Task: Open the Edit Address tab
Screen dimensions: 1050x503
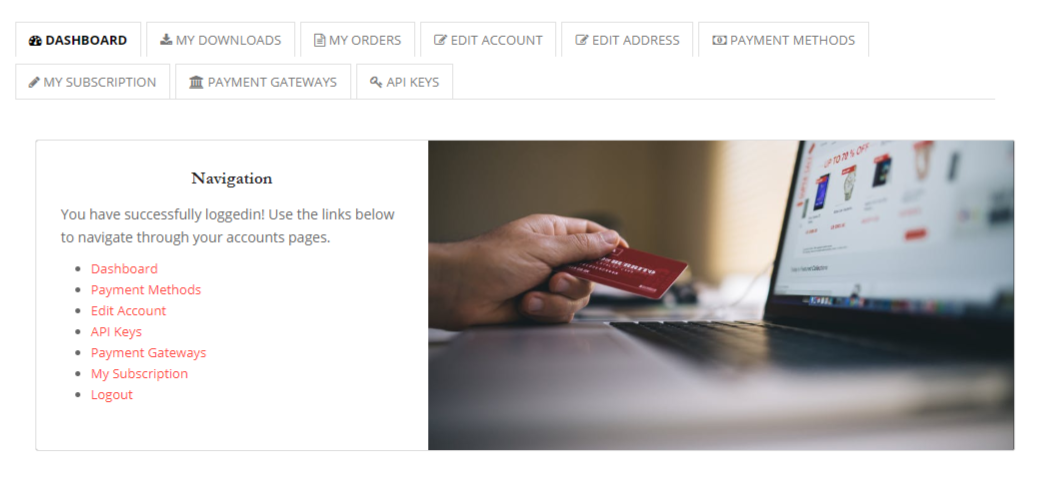Action: click(627, 40)
